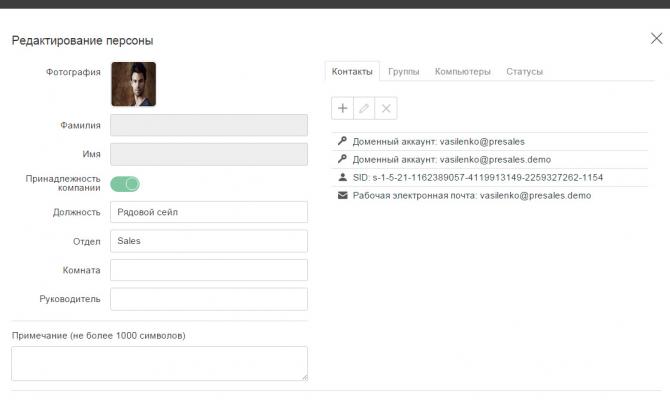The image size is (670, 400).
Task: Click key icon beside vasilenko@presales.demo account
Action: (x=342, y=159)
